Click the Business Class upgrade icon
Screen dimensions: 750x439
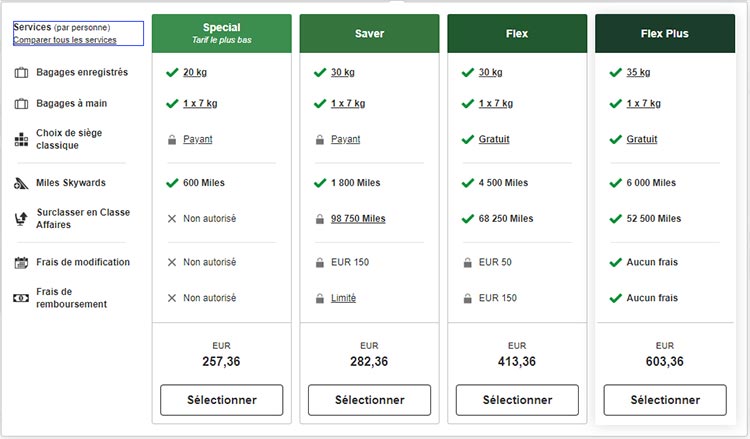click(22, 218)
